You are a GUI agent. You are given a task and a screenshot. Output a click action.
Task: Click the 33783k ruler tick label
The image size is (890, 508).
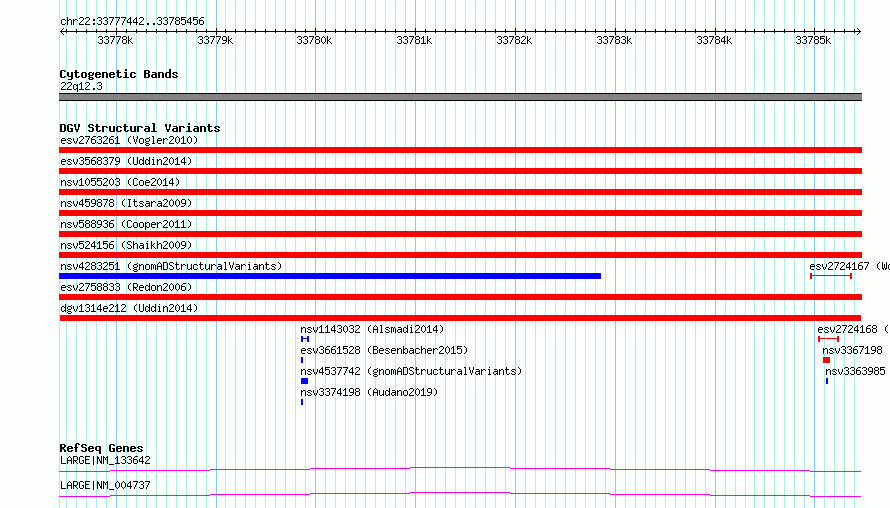[x=614, y=40]
